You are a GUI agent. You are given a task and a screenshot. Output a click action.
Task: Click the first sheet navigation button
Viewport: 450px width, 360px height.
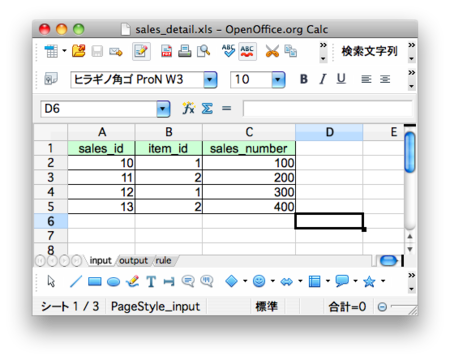click(40, 261)
